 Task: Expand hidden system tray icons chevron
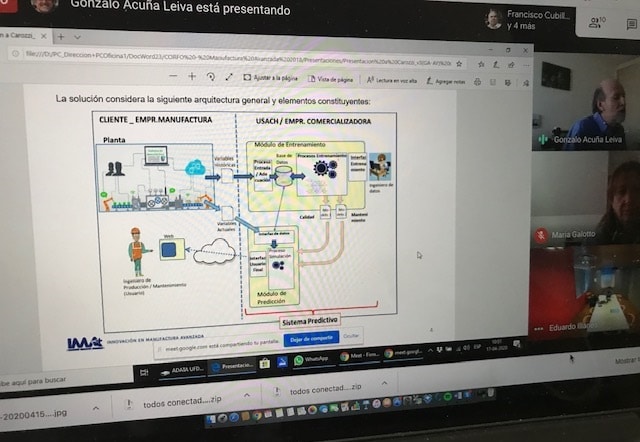(x=430, y=351)
